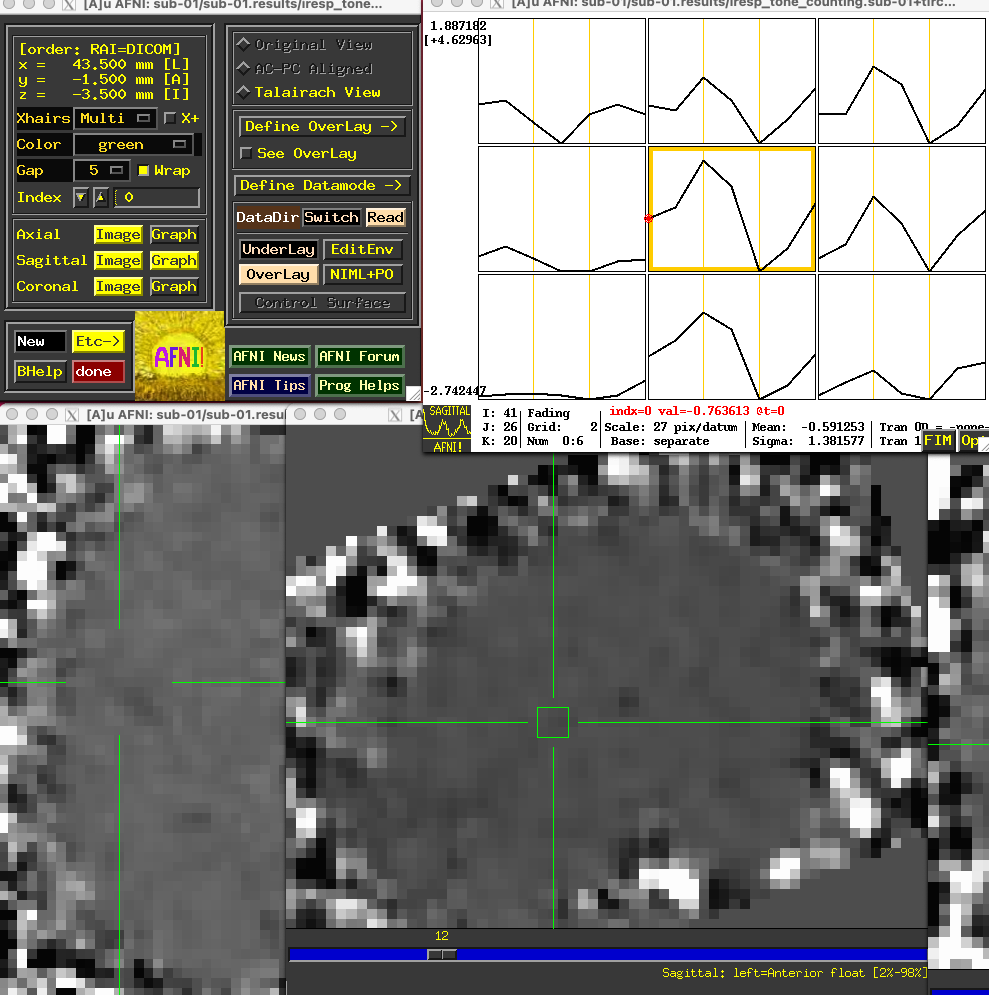Click the Index value field
Viewport: 989px width, 995px height.
point(157,197)
